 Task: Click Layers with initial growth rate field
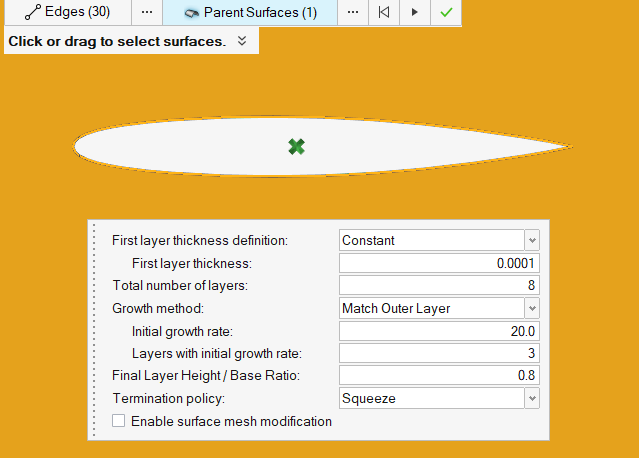tap(439, 353)
